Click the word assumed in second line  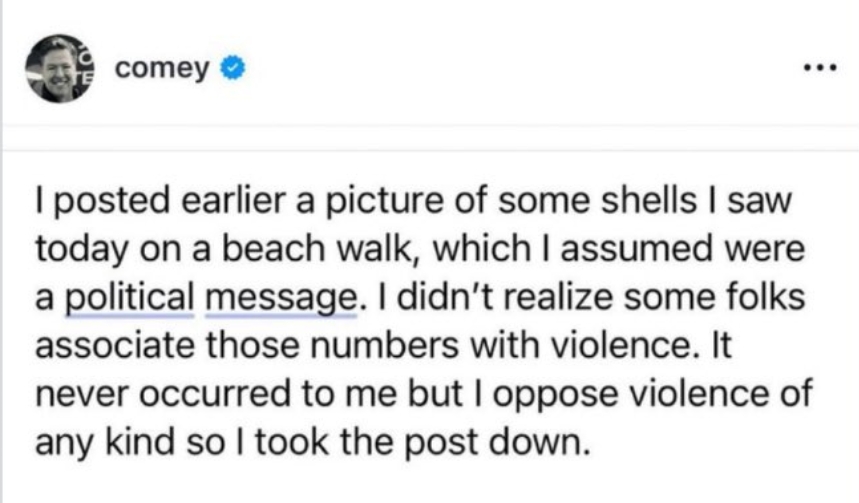[637, 248]
